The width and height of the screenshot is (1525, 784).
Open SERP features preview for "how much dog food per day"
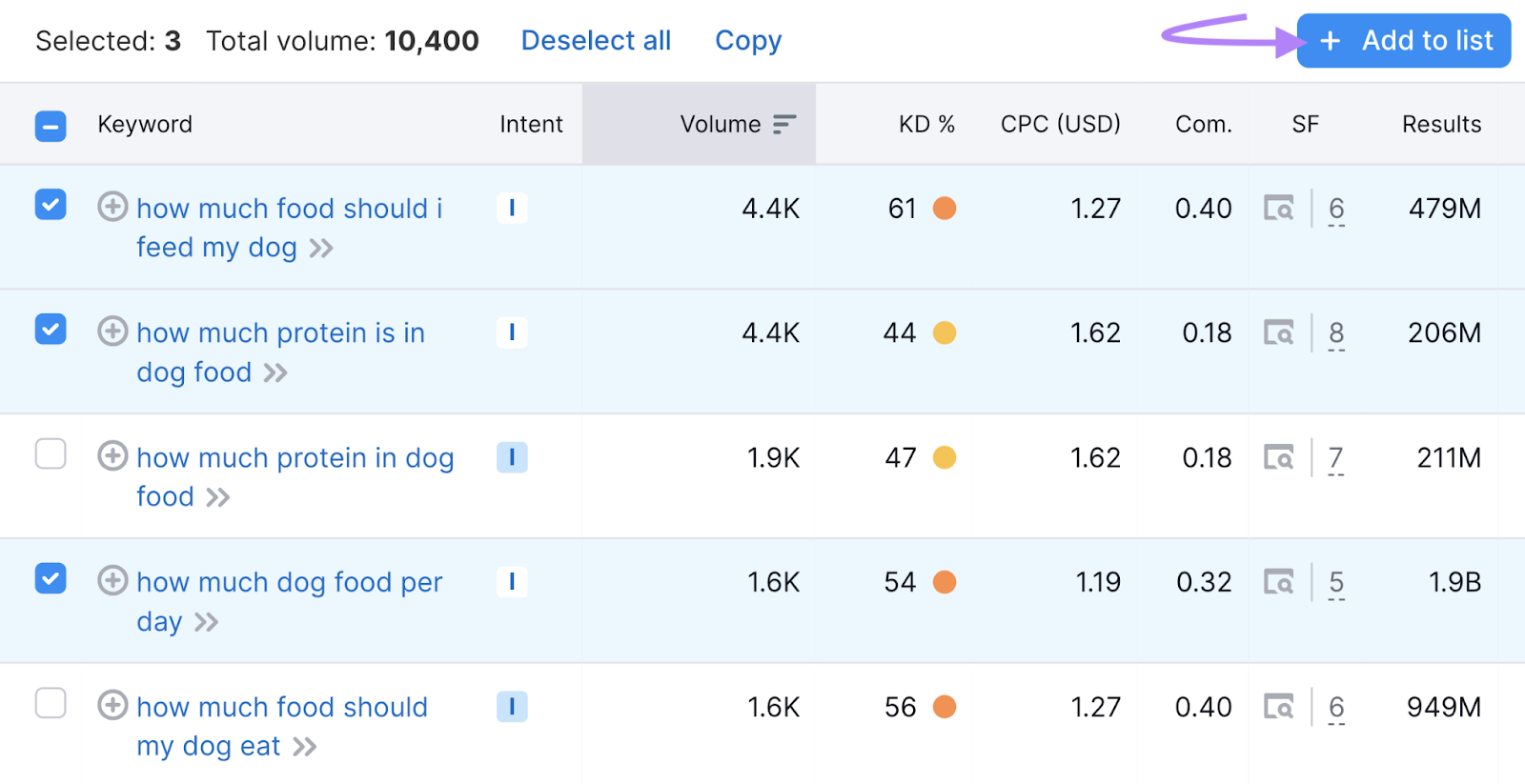tap(1281, 581)
